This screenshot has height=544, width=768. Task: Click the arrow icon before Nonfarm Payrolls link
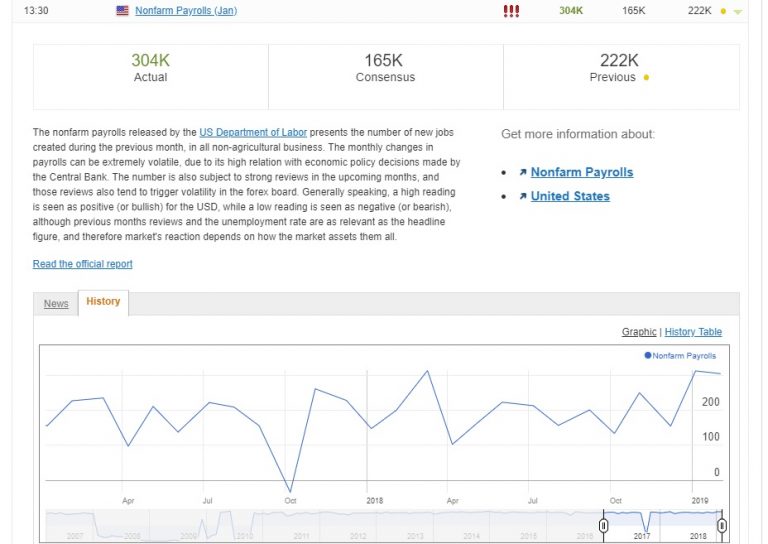tap(522, 173)
